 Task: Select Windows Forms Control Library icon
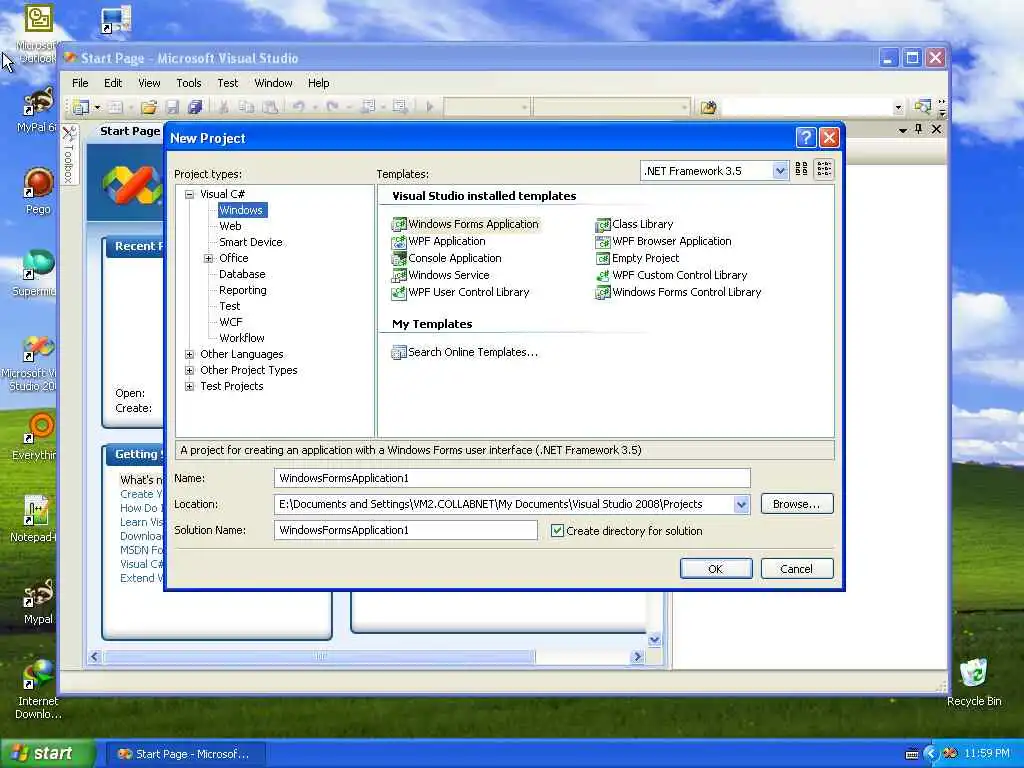click(x=602, y=293)
